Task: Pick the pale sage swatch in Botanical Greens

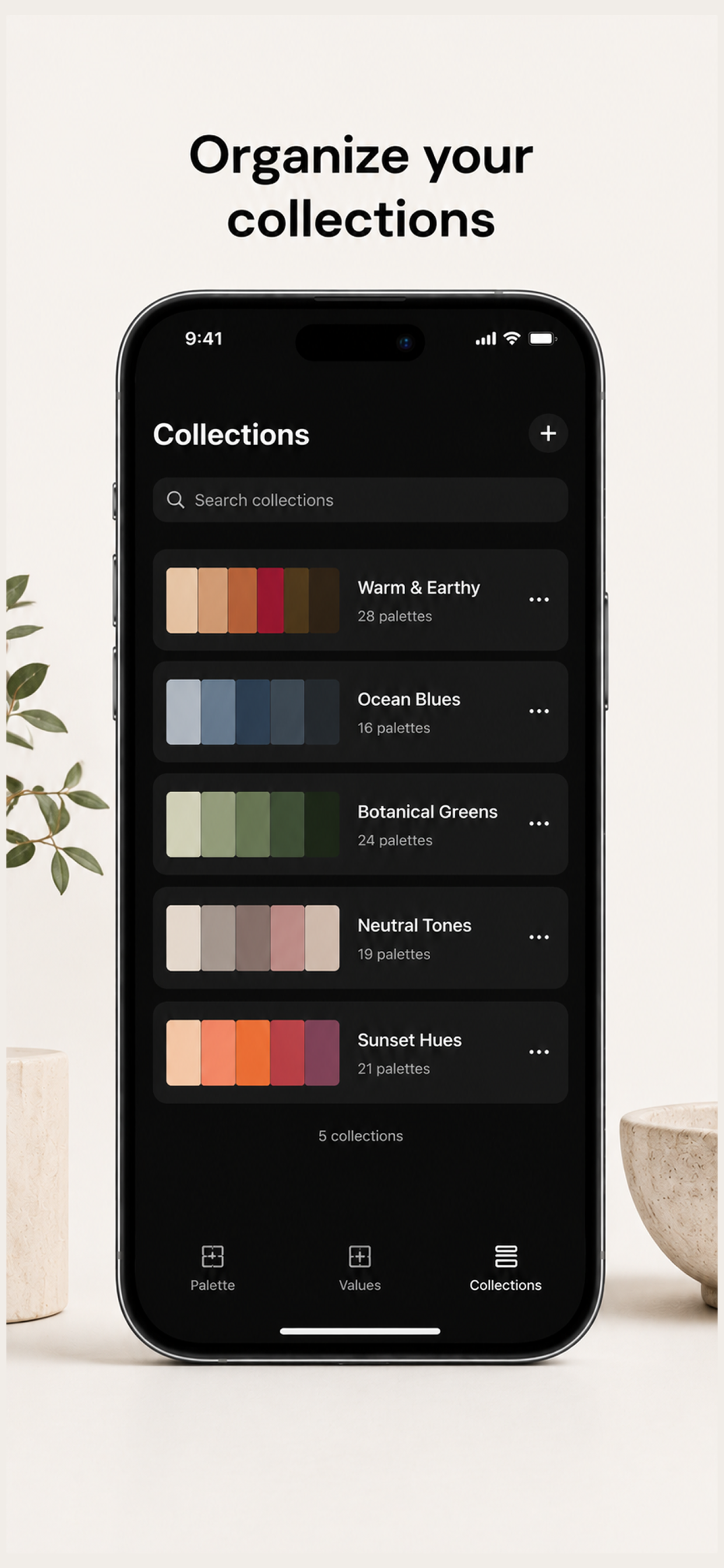Action: pyautogui.click(x=184, y=824)
